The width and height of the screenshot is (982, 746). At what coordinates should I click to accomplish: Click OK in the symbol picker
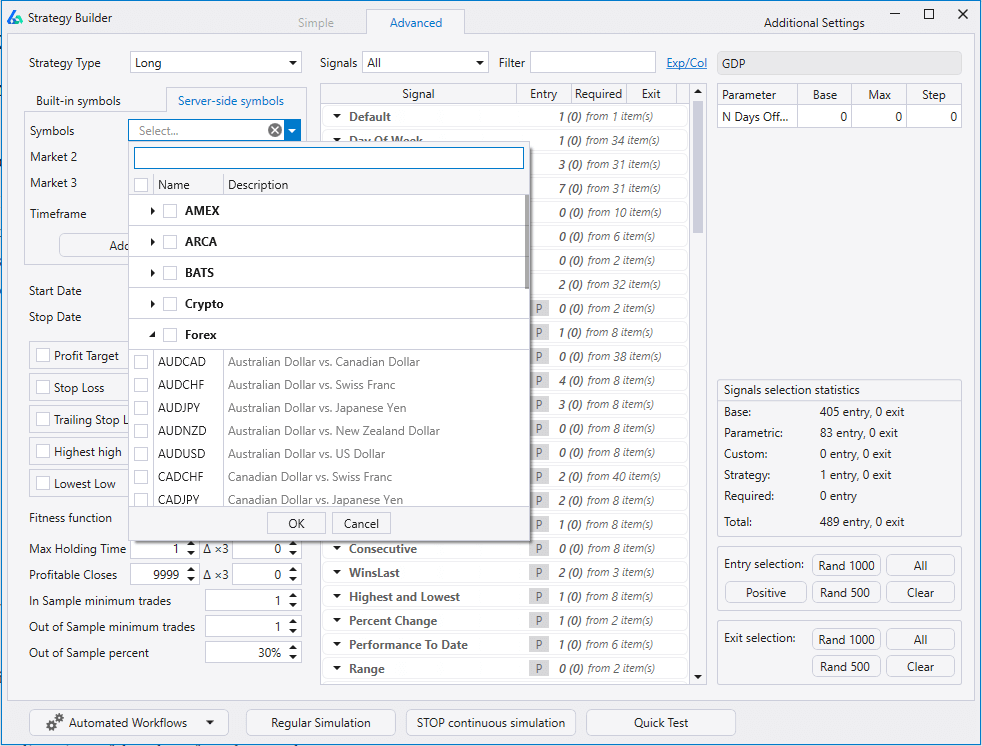tap(296, 523)
